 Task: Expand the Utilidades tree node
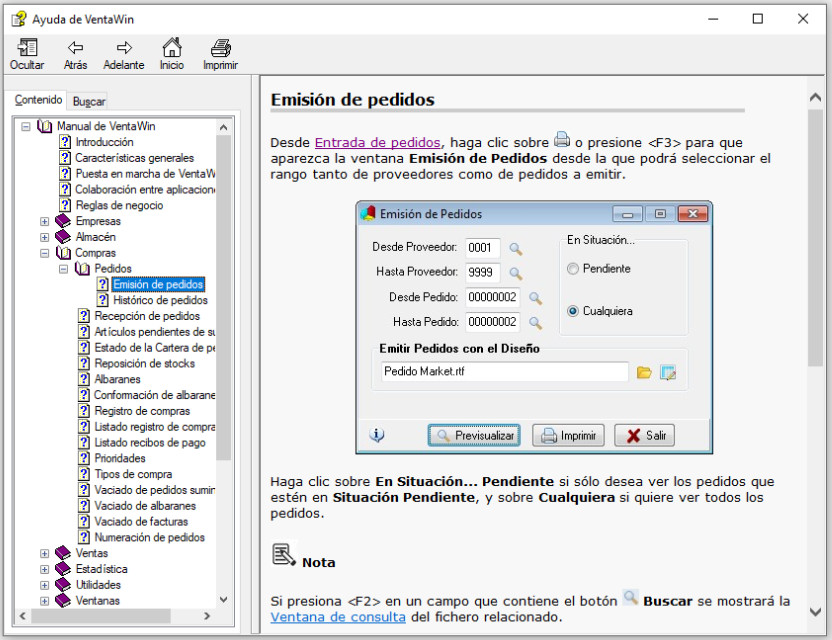click(x=45, y=585)
